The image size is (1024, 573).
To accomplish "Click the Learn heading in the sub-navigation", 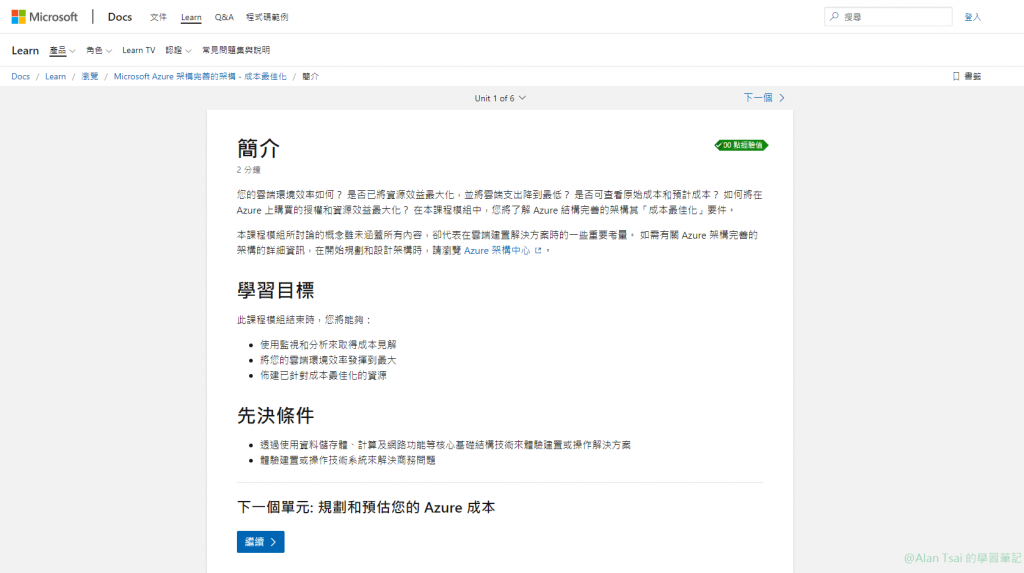I will [25, 50].
